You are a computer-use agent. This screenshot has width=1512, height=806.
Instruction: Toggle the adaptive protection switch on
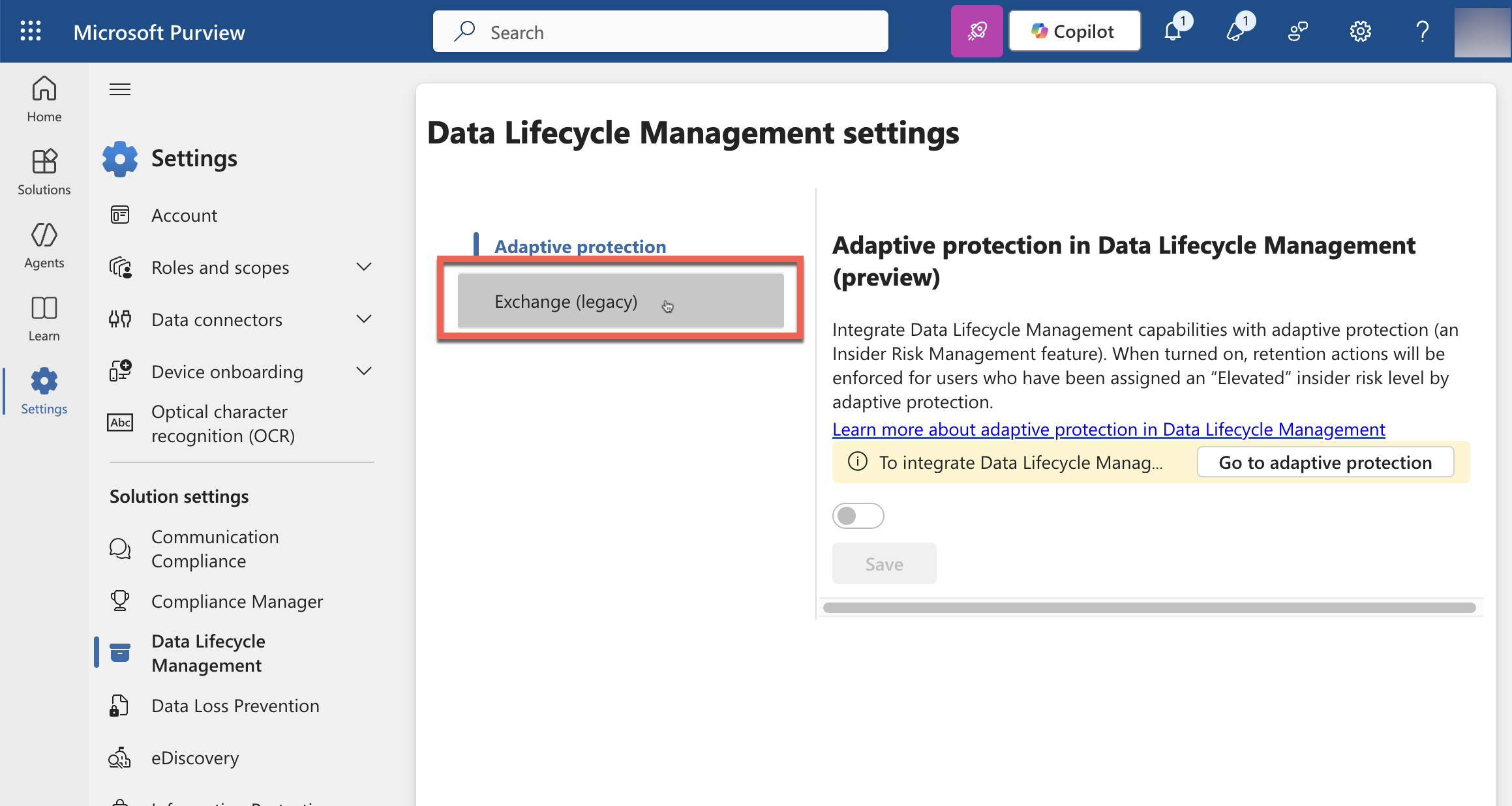click(858, 516)
